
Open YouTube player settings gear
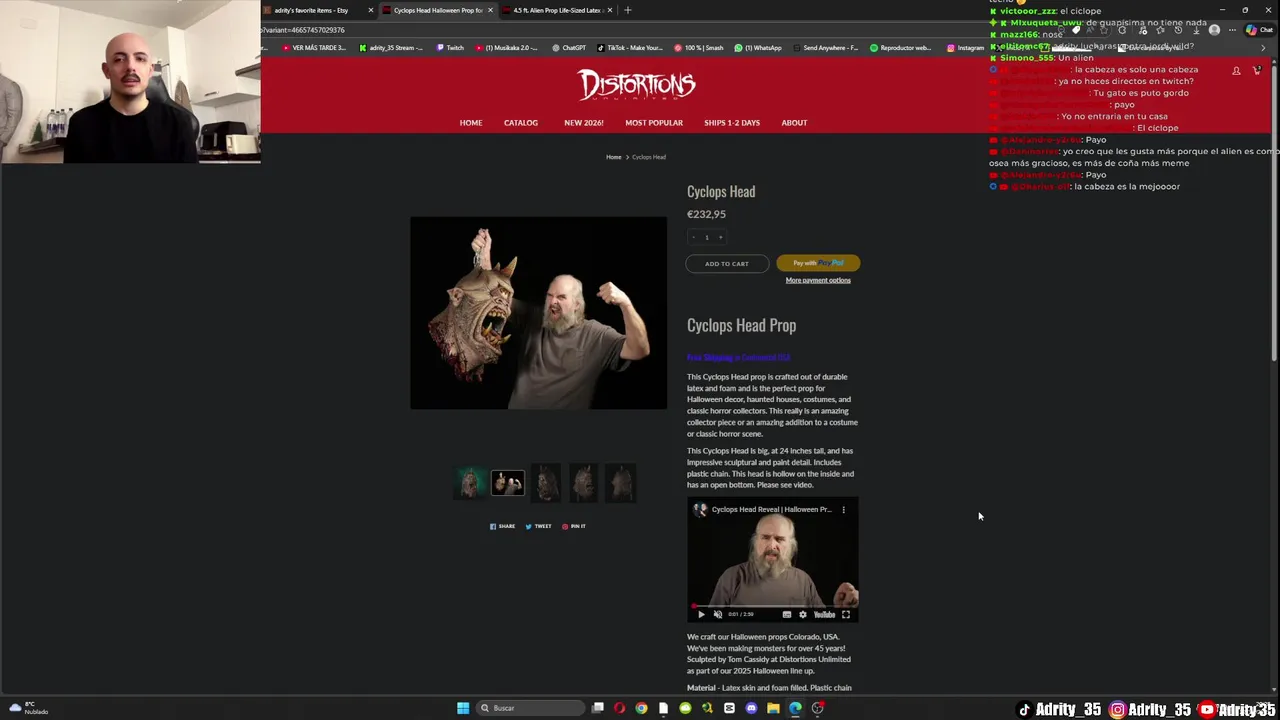pyautogui.click(x=802, y=614)
